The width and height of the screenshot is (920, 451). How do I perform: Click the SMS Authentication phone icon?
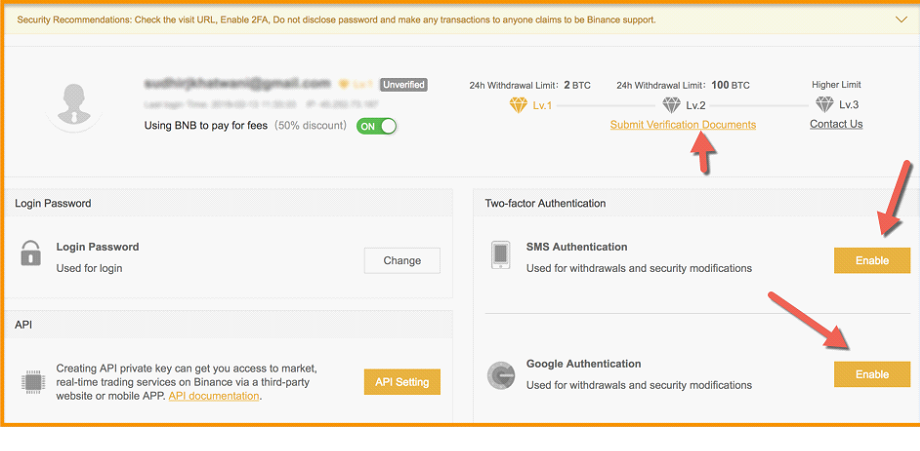(502, 255)
